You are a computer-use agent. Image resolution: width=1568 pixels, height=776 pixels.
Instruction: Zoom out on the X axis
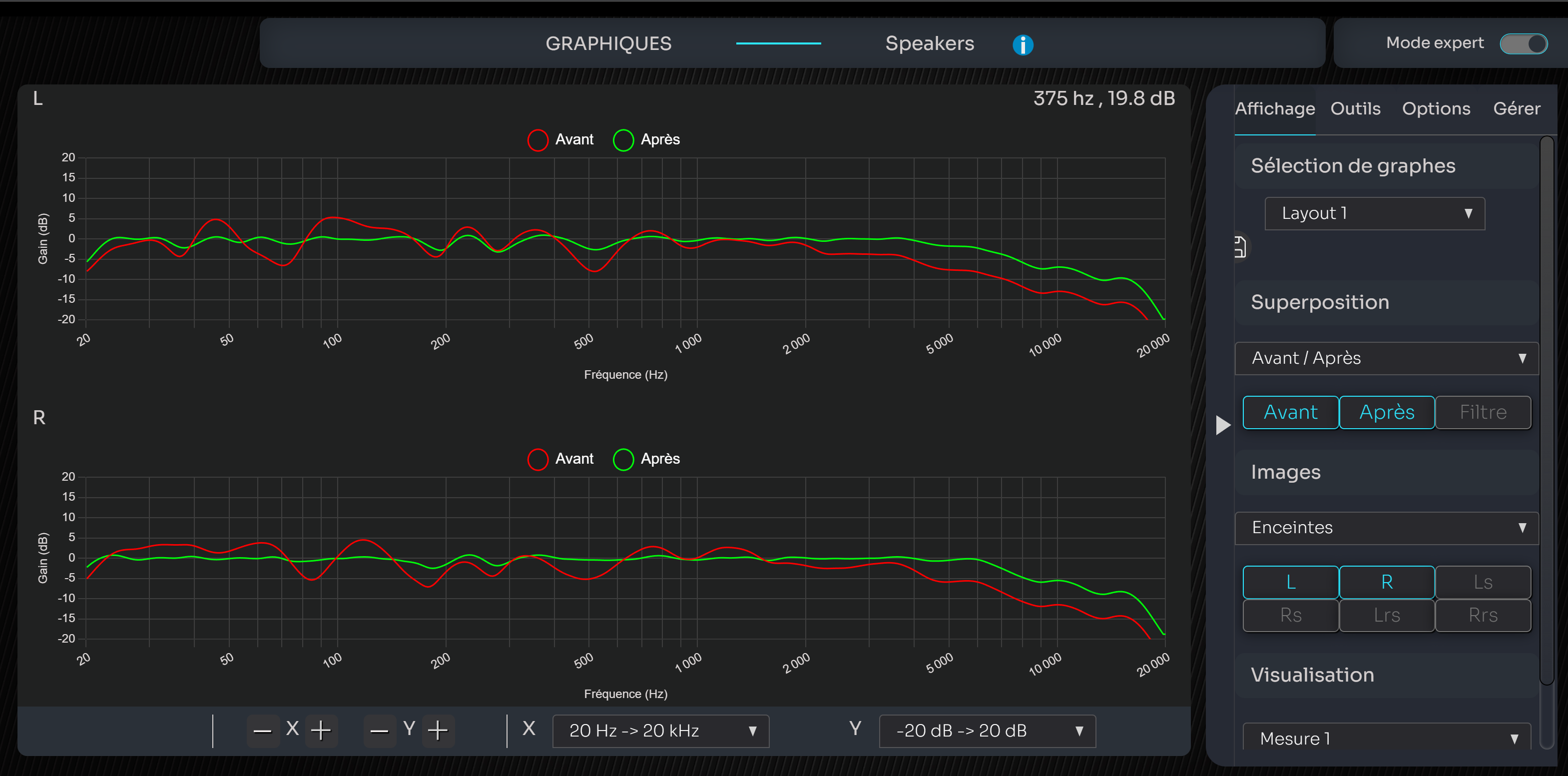[x=262, y=731]
